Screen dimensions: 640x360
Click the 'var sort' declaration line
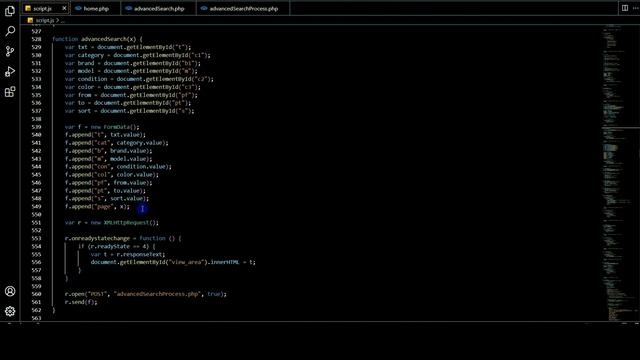tap(130, 111)
